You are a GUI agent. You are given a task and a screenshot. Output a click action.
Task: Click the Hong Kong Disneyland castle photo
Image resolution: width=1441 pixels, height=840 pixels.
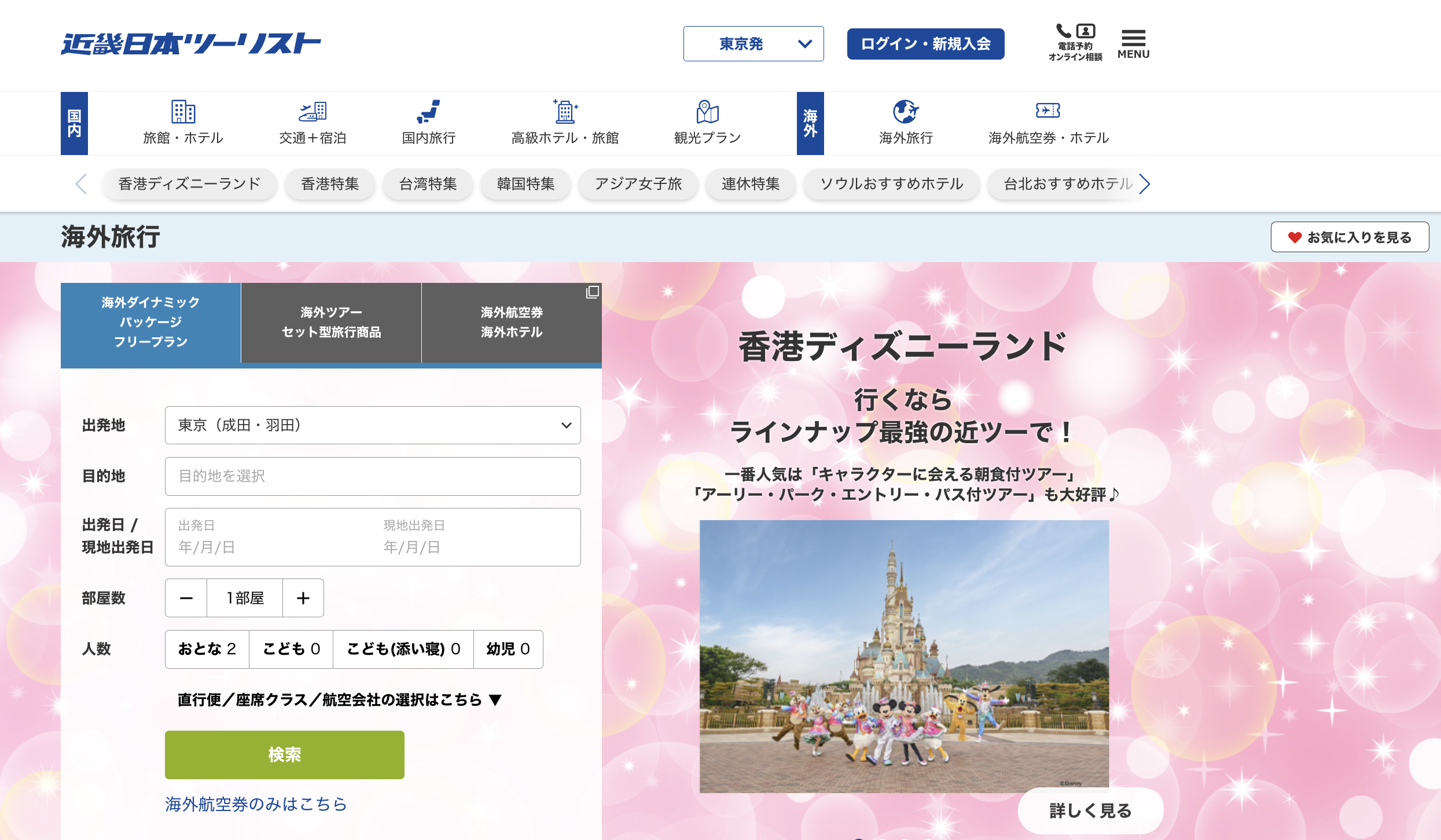coord(904,656)
